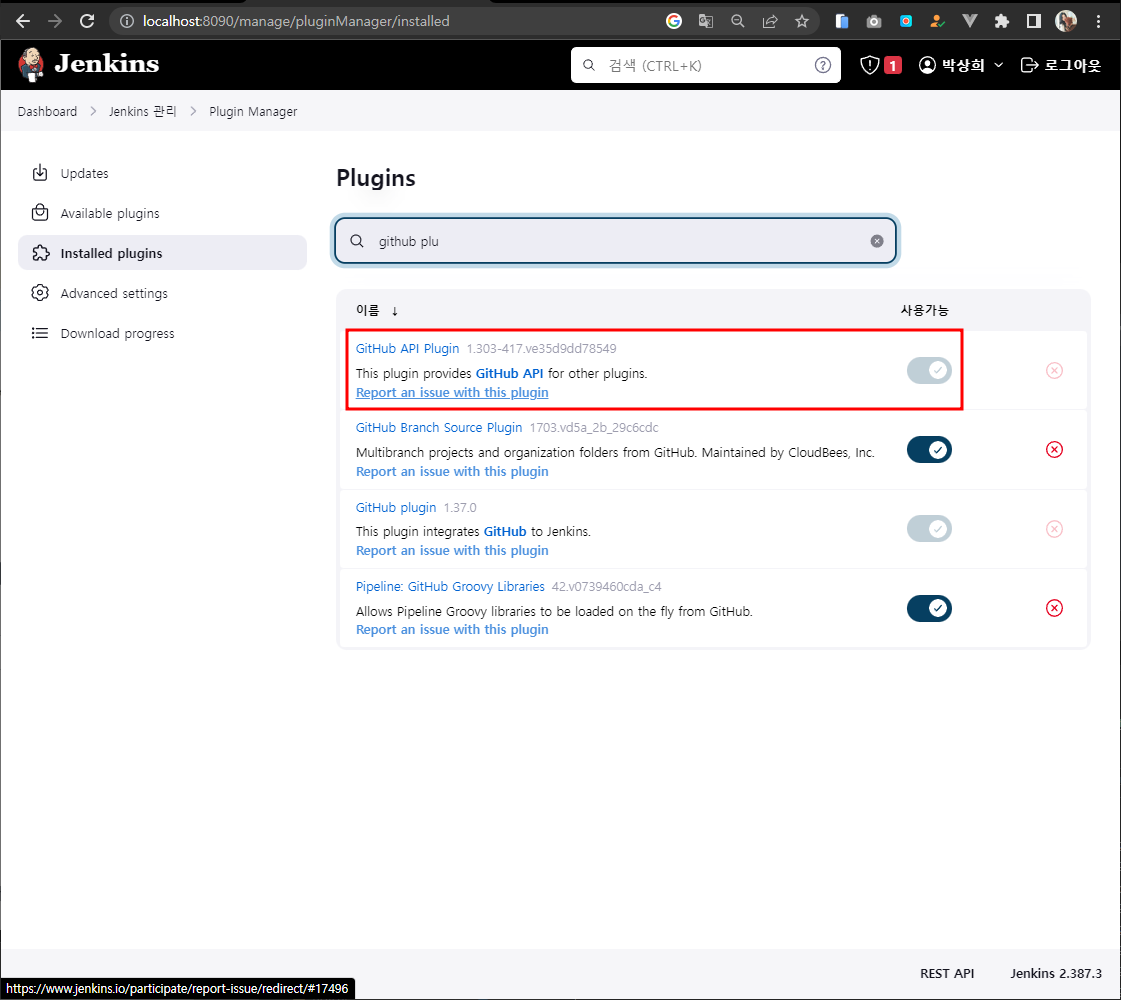Select Installed plugins in sidebar

click(x=162, y=253)
